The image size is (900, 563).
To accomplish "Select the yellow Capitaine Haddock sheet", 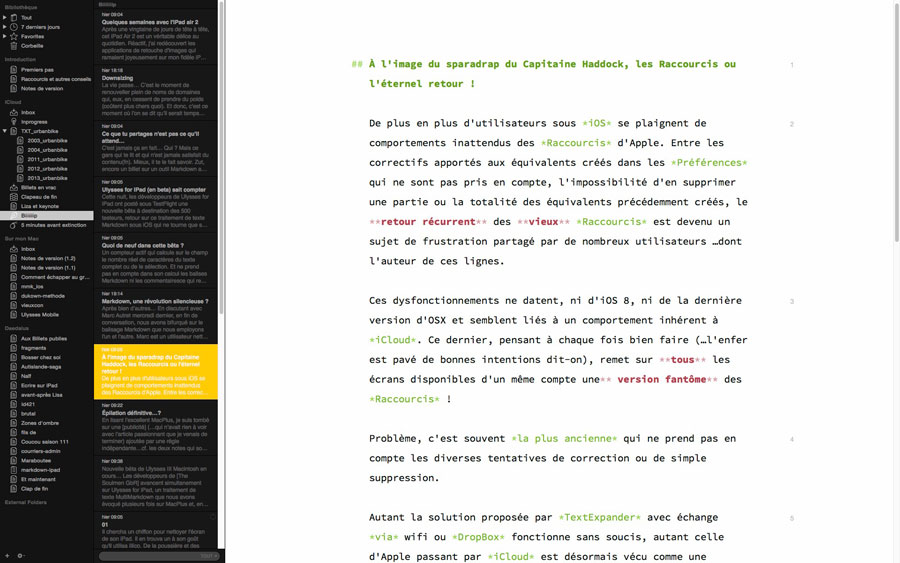I will point(156,372).
